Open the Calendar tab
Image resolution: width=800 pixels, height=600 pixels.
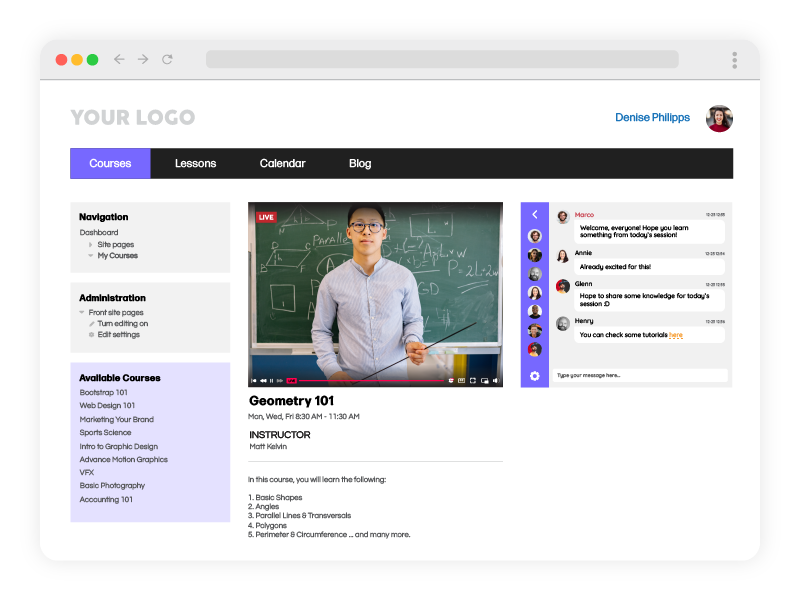coord(282,164)
